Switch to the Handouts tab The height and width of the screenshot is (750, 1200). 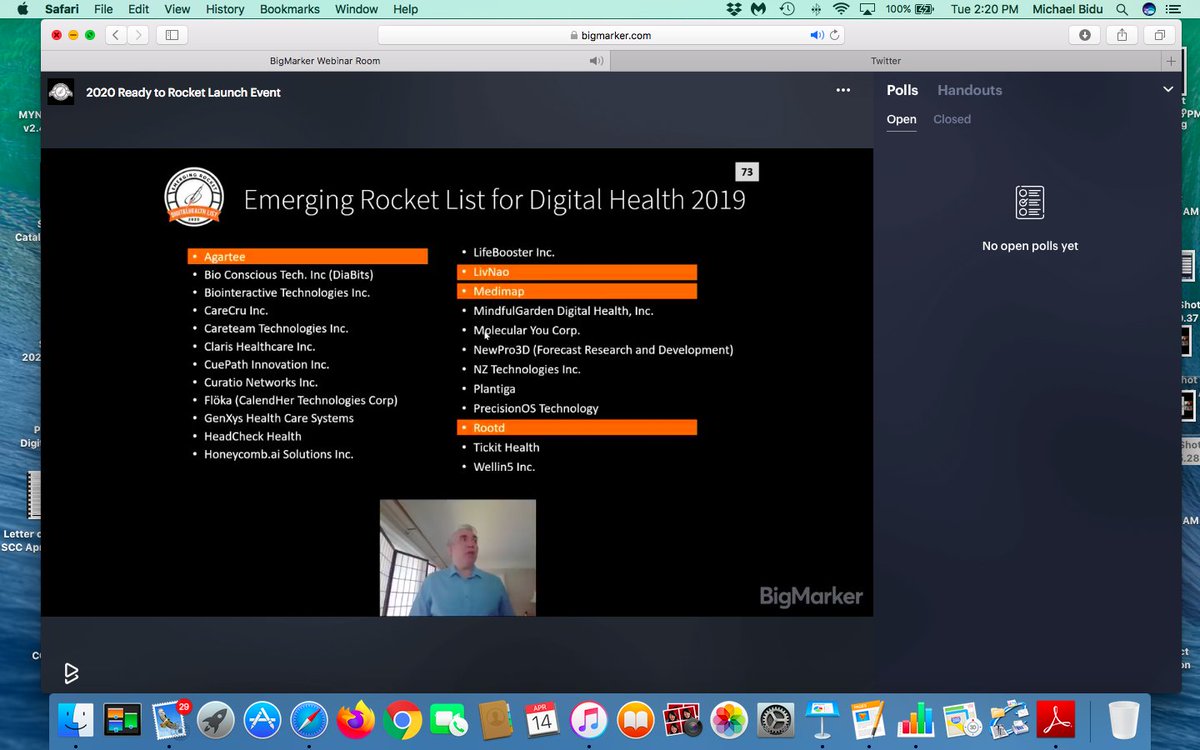(x=969, y=90)
